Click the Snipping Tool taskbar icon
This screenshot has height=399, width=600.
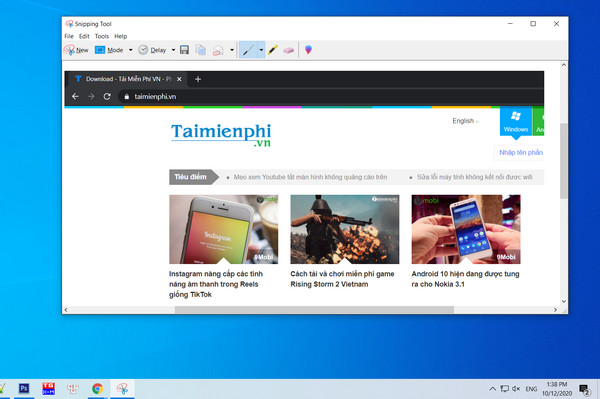[122, 389]
